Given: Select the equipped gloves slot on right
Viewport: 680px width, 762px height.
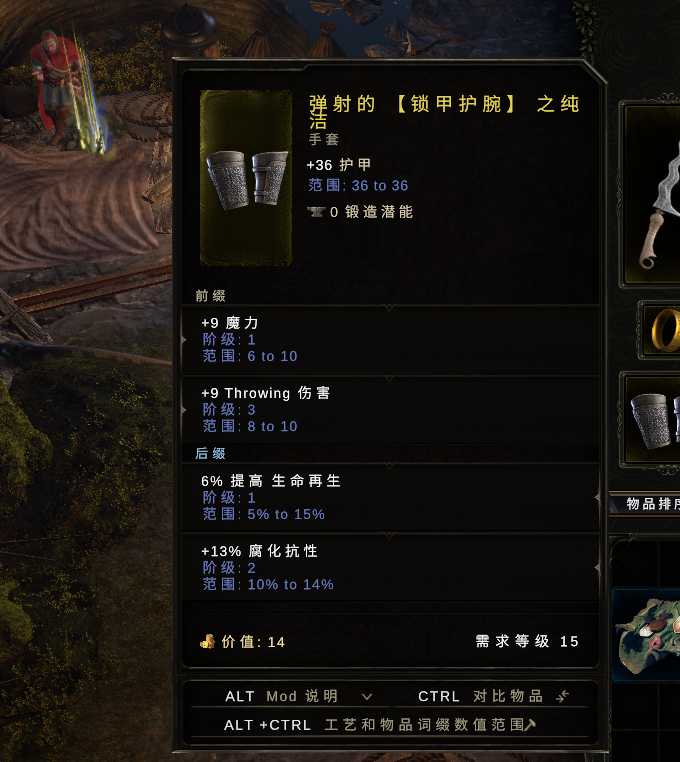Looking at the screenshot, I should pyautogui.click(x=653, y=421).
